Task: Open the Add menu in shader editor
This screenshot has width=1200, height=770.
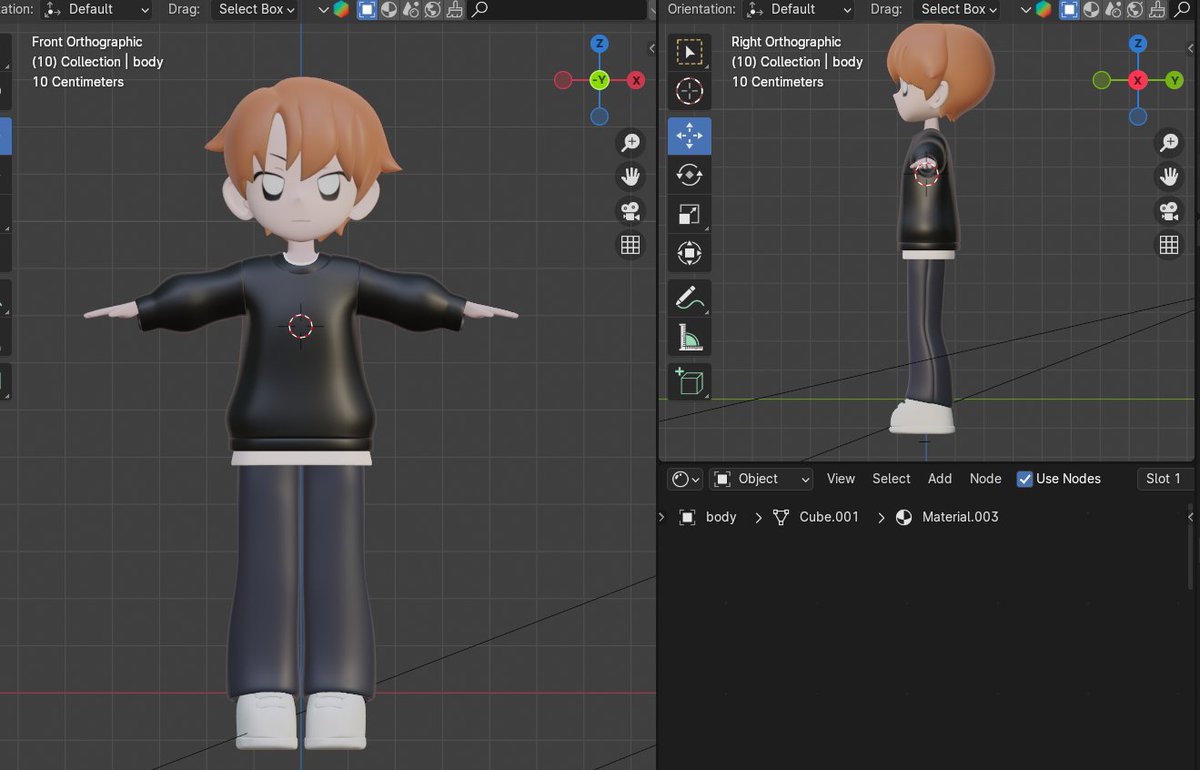Action: coord(940,479)
